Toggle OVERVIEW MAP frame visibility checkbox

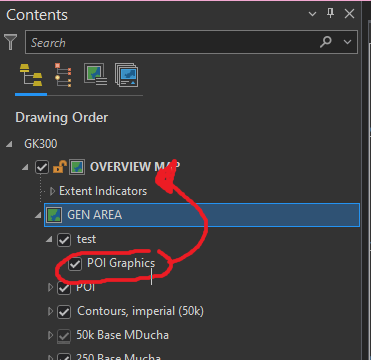42,167
